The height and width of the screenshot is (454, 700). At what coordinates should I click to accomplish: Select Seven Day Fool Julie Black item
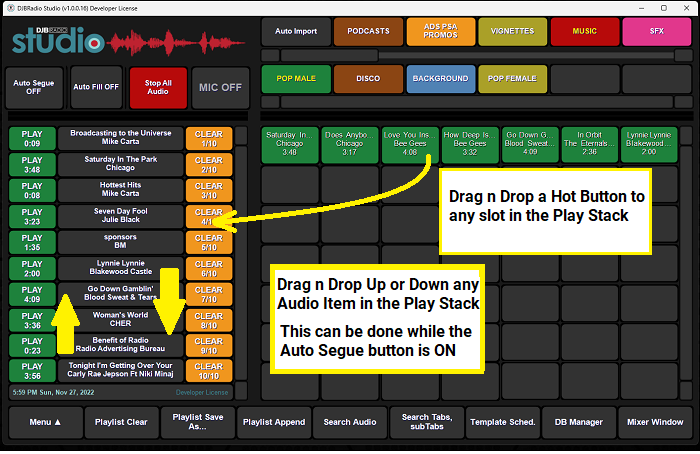[x=121, y=216]
